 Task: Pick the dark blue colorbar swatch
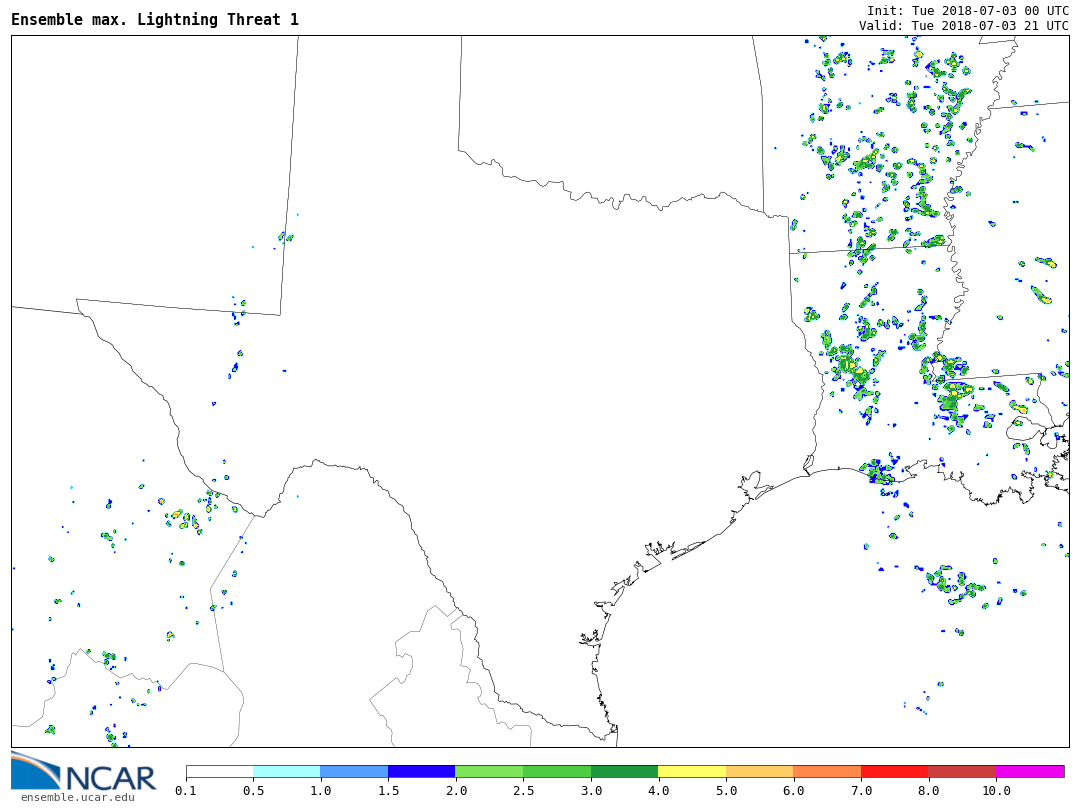[421, 772]
